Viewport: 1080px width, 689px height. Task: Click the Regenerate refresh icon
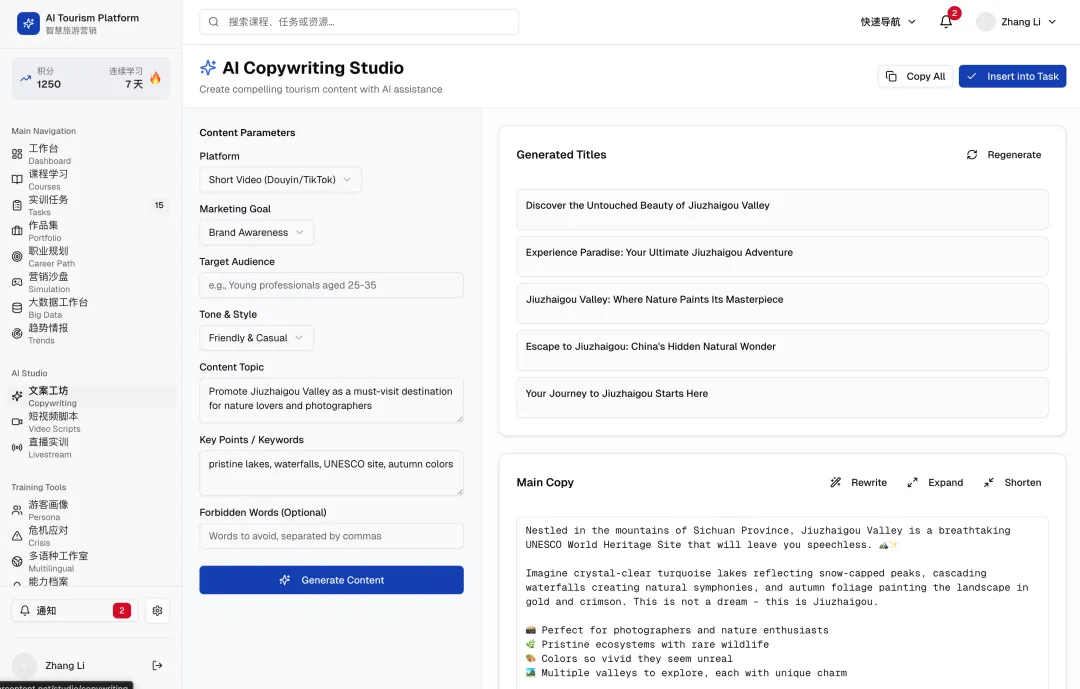point(972,154)
